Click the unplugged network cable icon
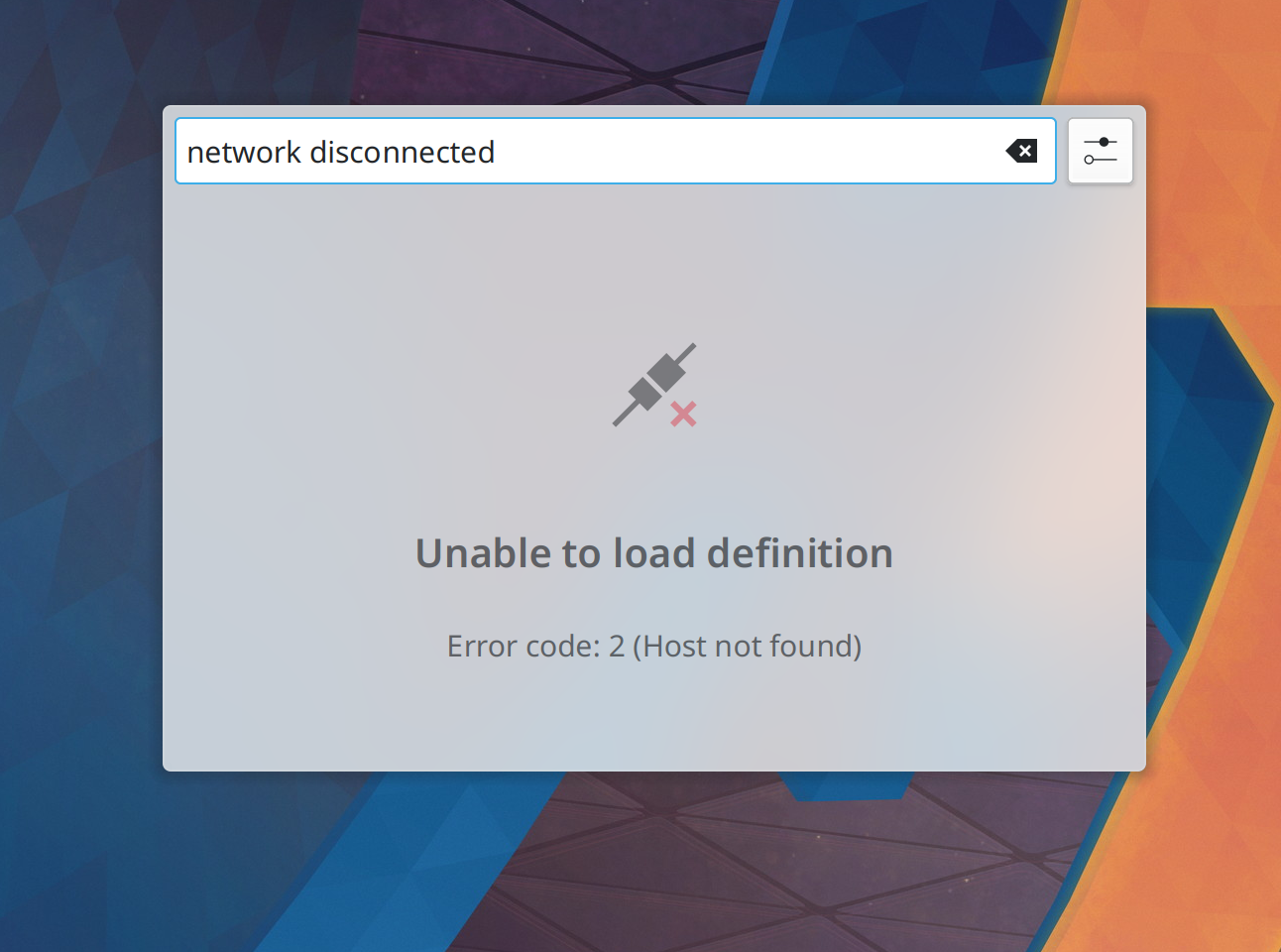The height and width of the screenshot is (952, 1281). pyautogui.click(x=654, y=385)
